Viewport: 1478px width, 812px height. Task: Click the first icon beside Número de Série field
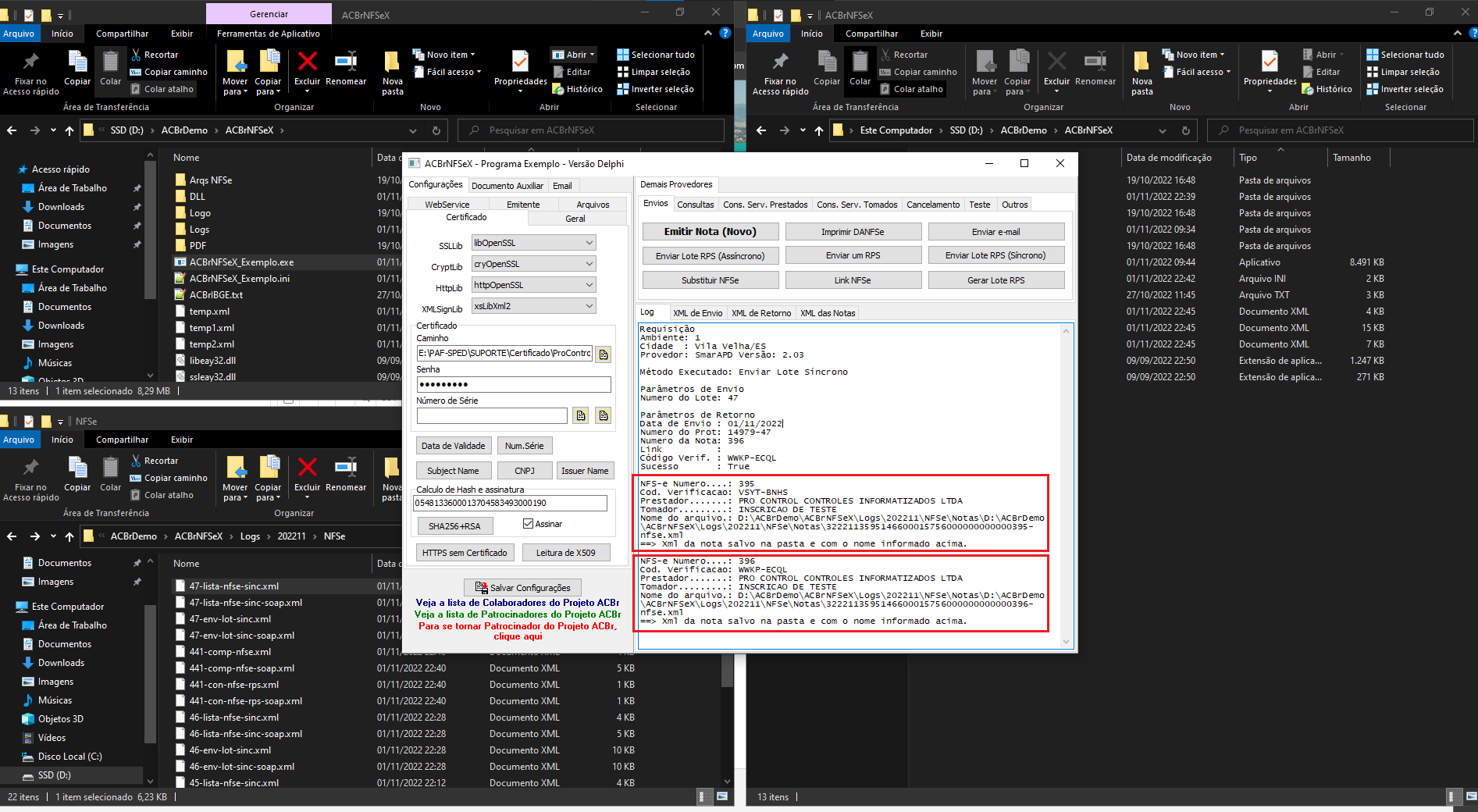pos(580,415)
